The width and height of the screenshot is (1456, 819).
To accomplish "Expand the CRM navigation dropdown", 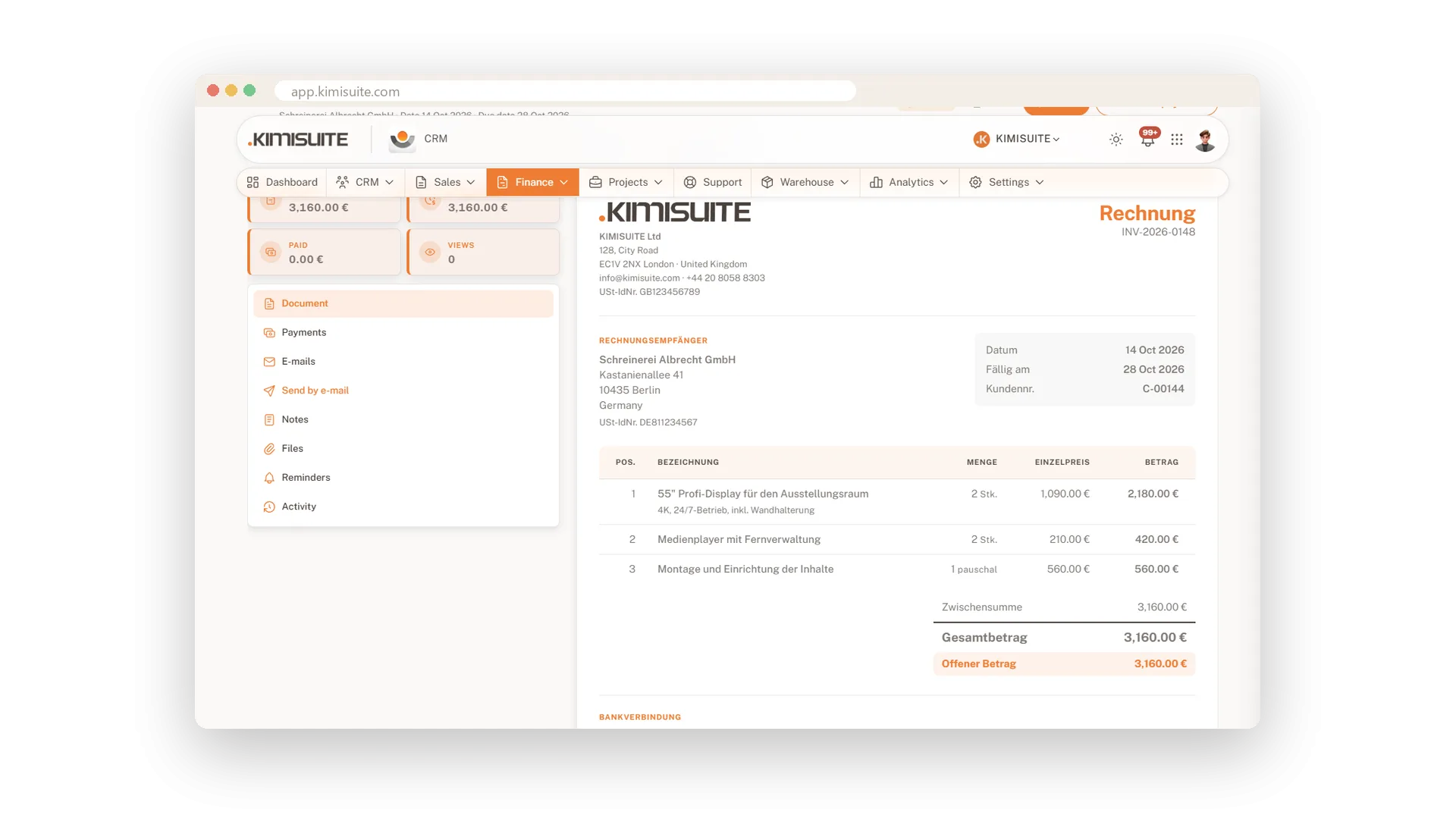I will [x=366, y=182].
